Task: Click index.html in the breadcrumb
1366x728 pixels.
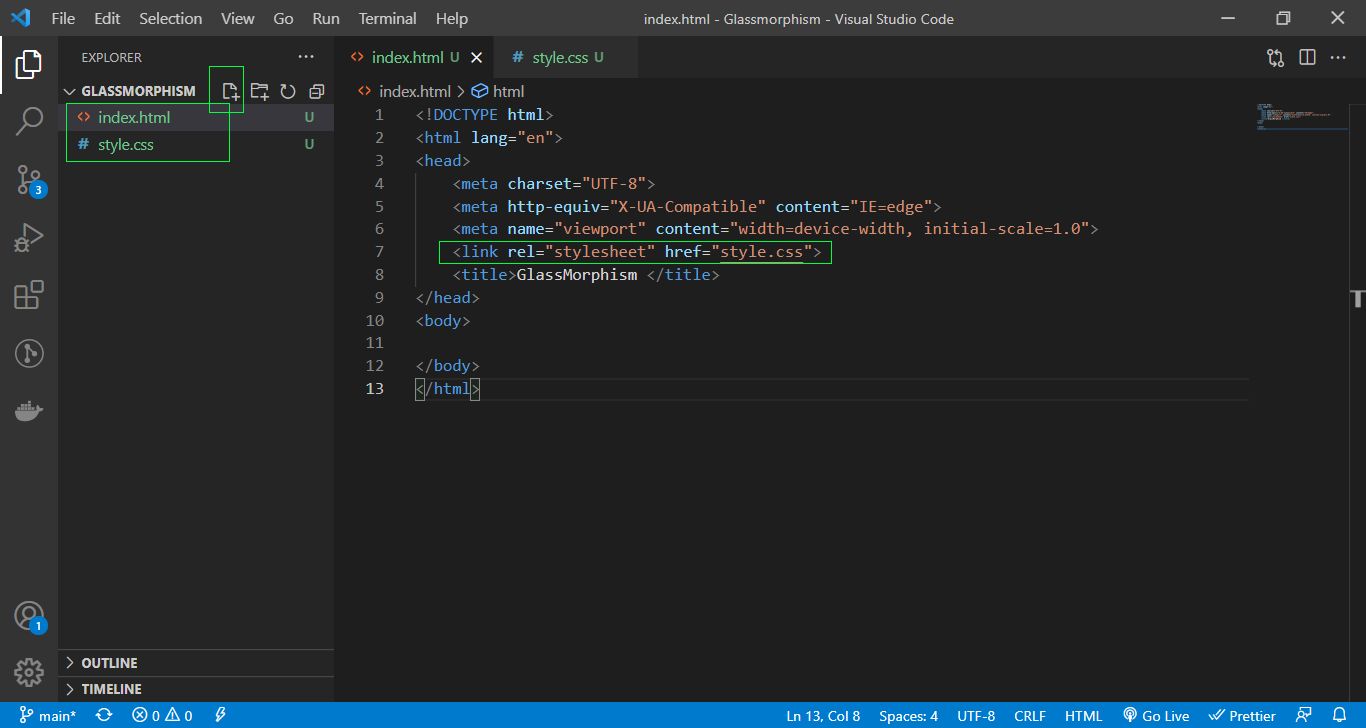Action: click(x=414, y=91)
